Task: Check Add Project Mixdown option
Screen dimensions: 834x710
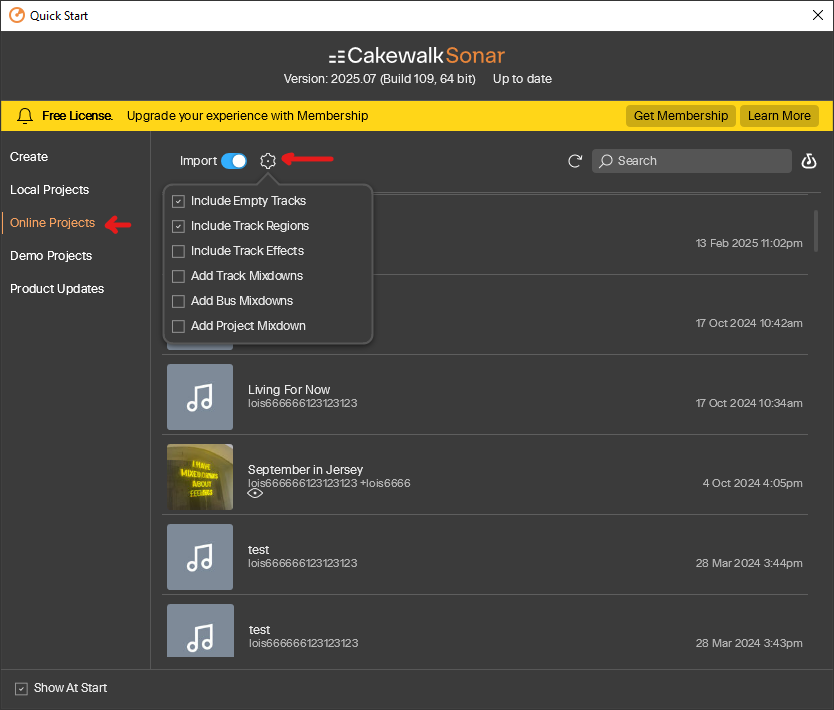Action: point(179,326)
